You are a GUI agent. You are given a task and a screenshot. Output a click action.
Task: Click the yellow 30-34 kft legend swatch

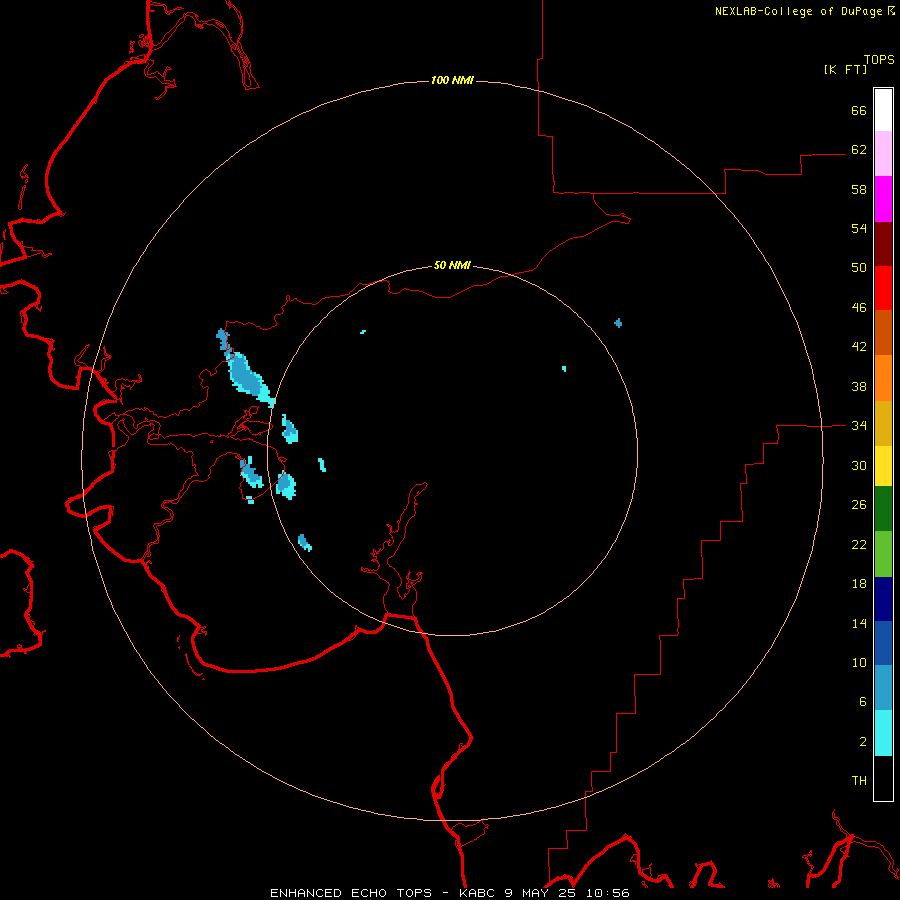pos(883,465)
